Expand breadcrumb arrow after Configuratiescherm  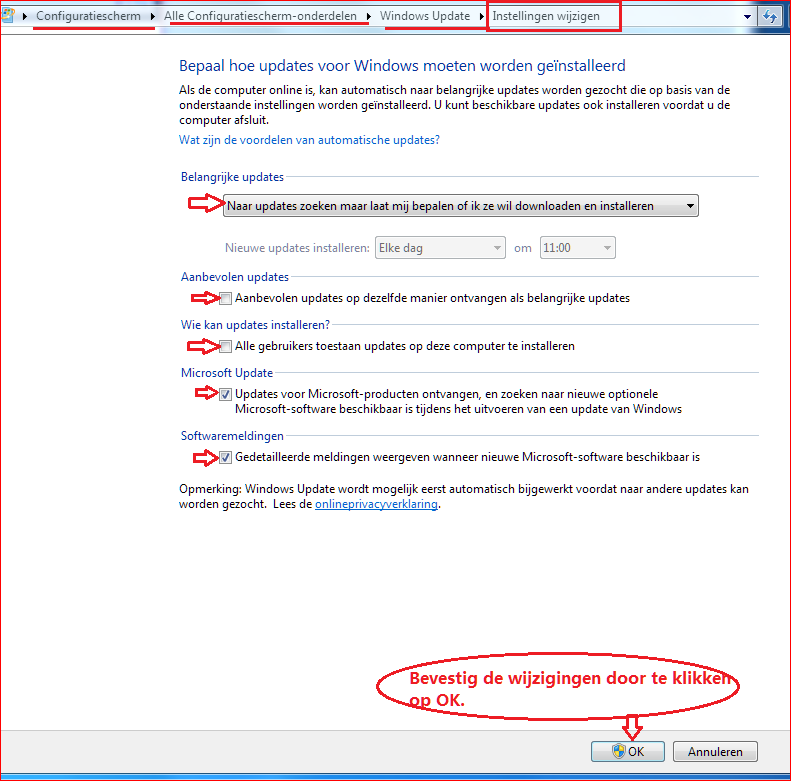pyautogui.click(x=154, y=17)
